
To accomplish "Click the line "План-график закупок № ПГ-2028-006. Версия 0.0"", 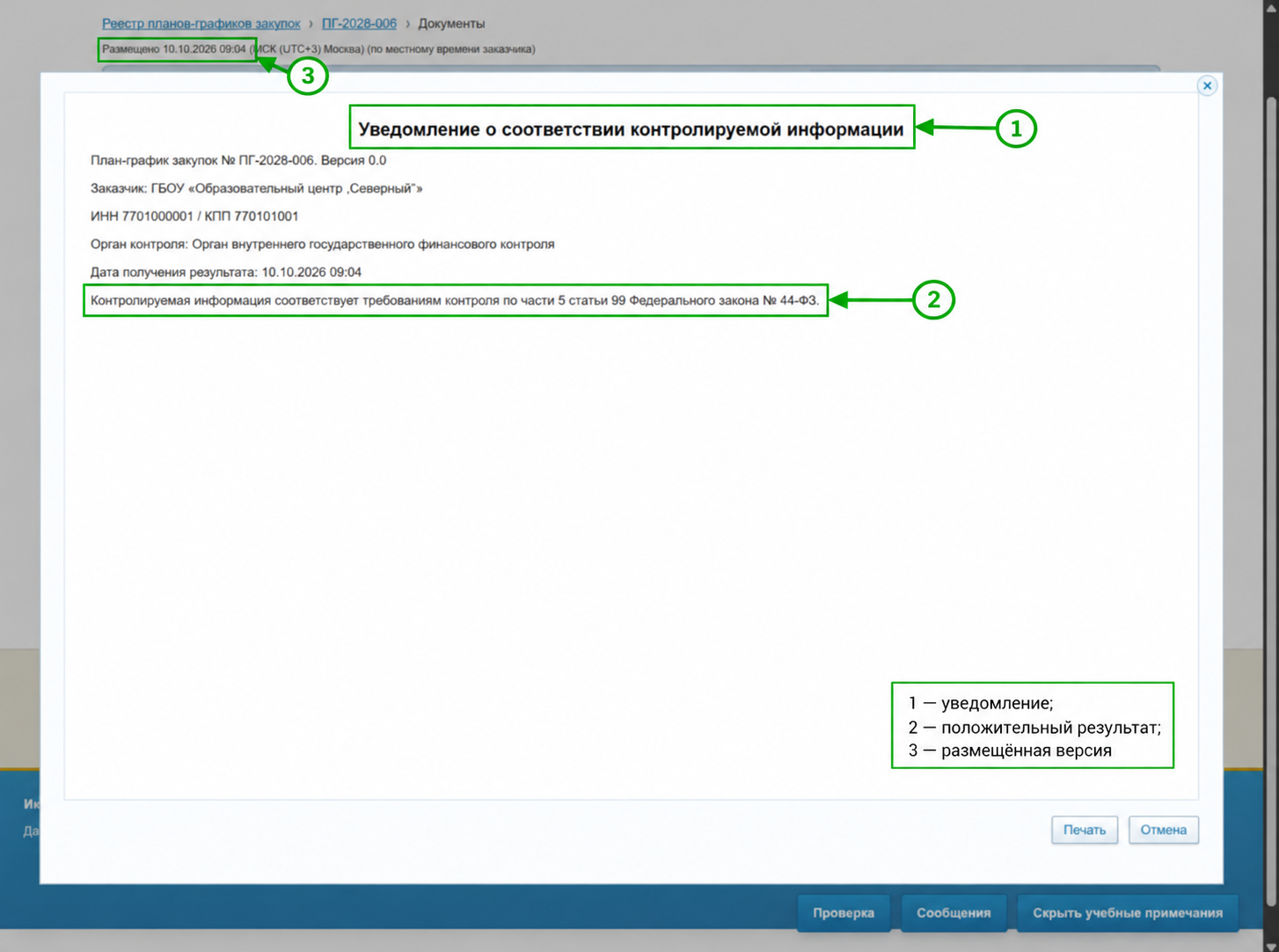I will (x=238, y=160).
